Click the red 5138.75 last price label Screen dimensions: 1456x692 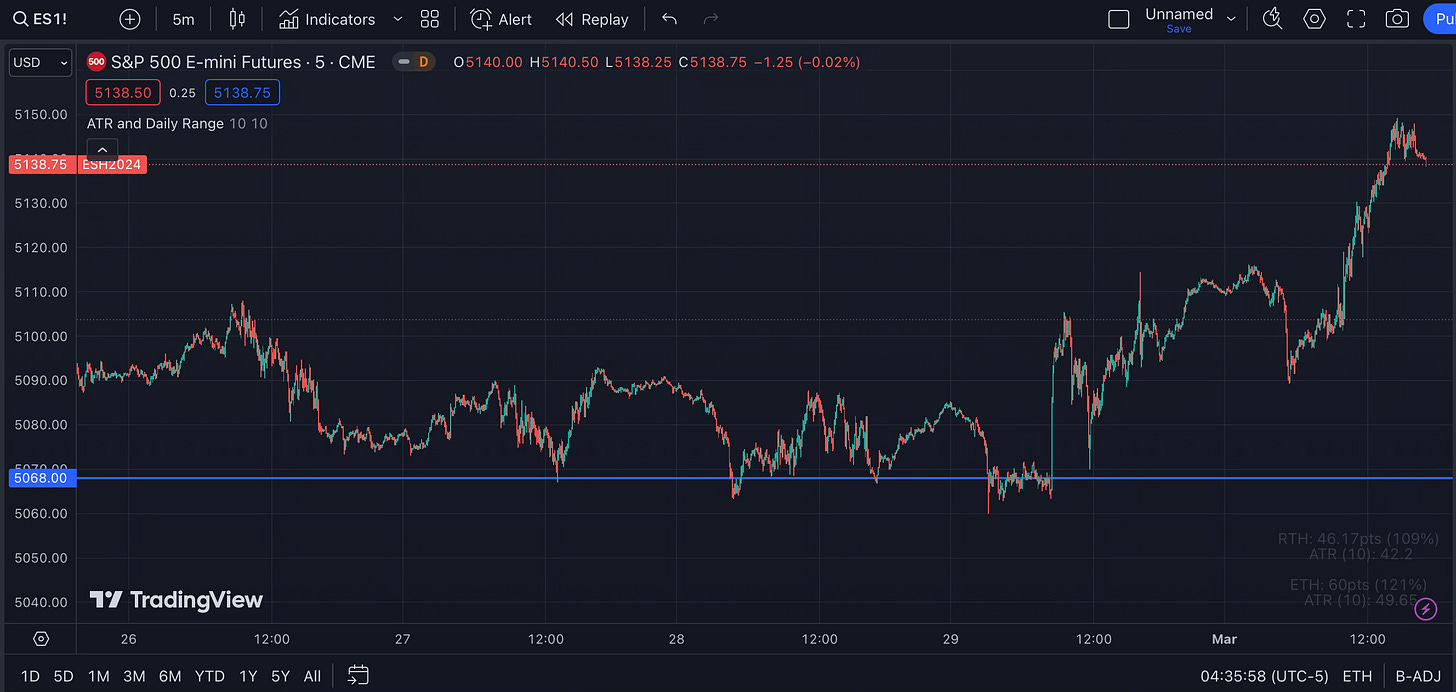pyautogui.click(x=42, y=164)
